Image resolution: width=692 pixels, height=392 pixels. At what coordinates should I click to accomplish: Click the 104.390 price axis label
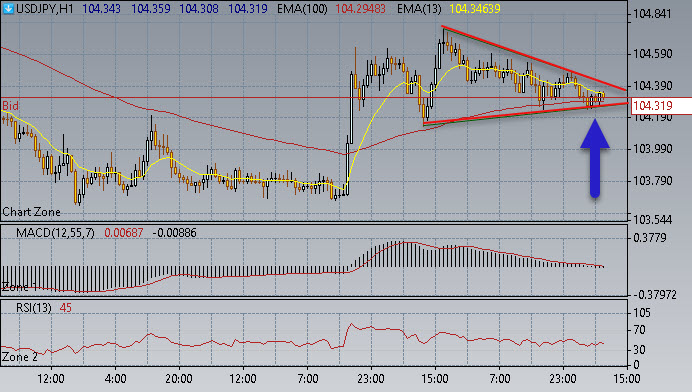[652, 86]
